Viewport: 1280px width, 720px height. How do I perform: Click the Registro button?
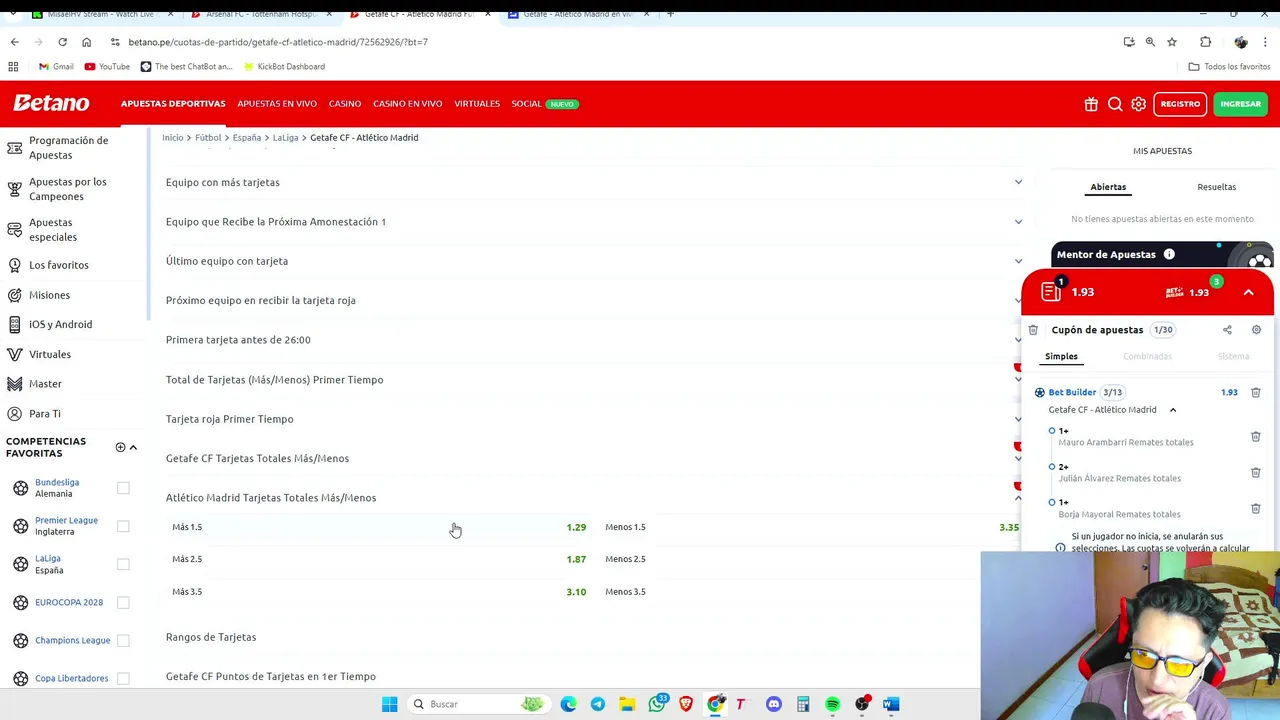(1180, 104)
